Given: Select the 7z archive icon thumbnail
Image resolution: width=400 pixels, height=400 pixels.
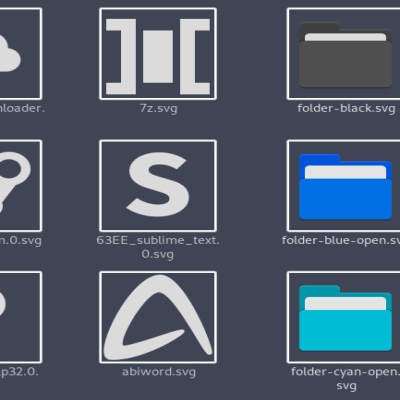Looking at the screenshot, I should click(158, 54).
